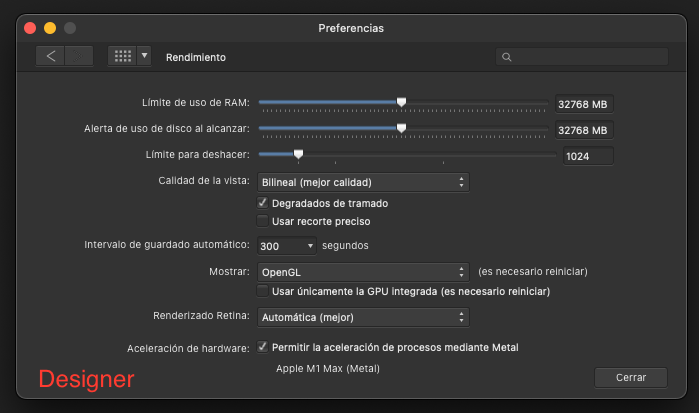
Task: Click the disk usage alert slider handle
Action: pos(401,128)
